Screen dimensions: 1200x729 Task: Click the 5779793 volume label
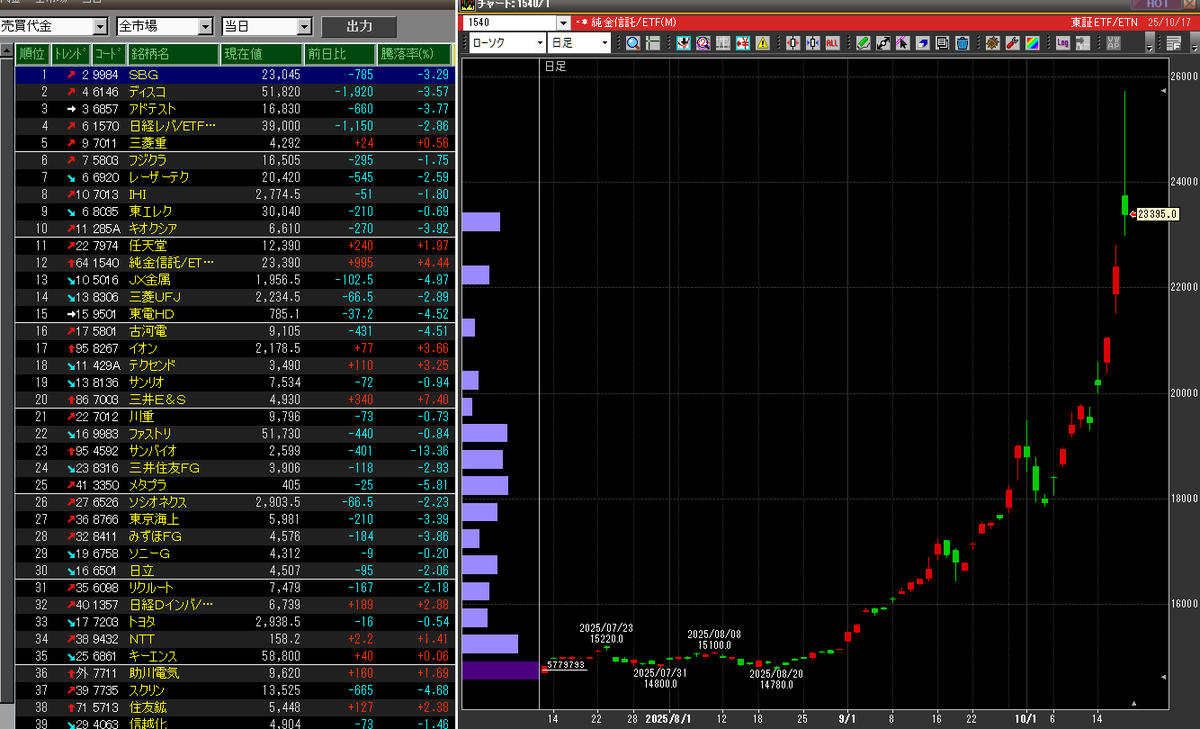pyautogui.click(x=566, y=664)
